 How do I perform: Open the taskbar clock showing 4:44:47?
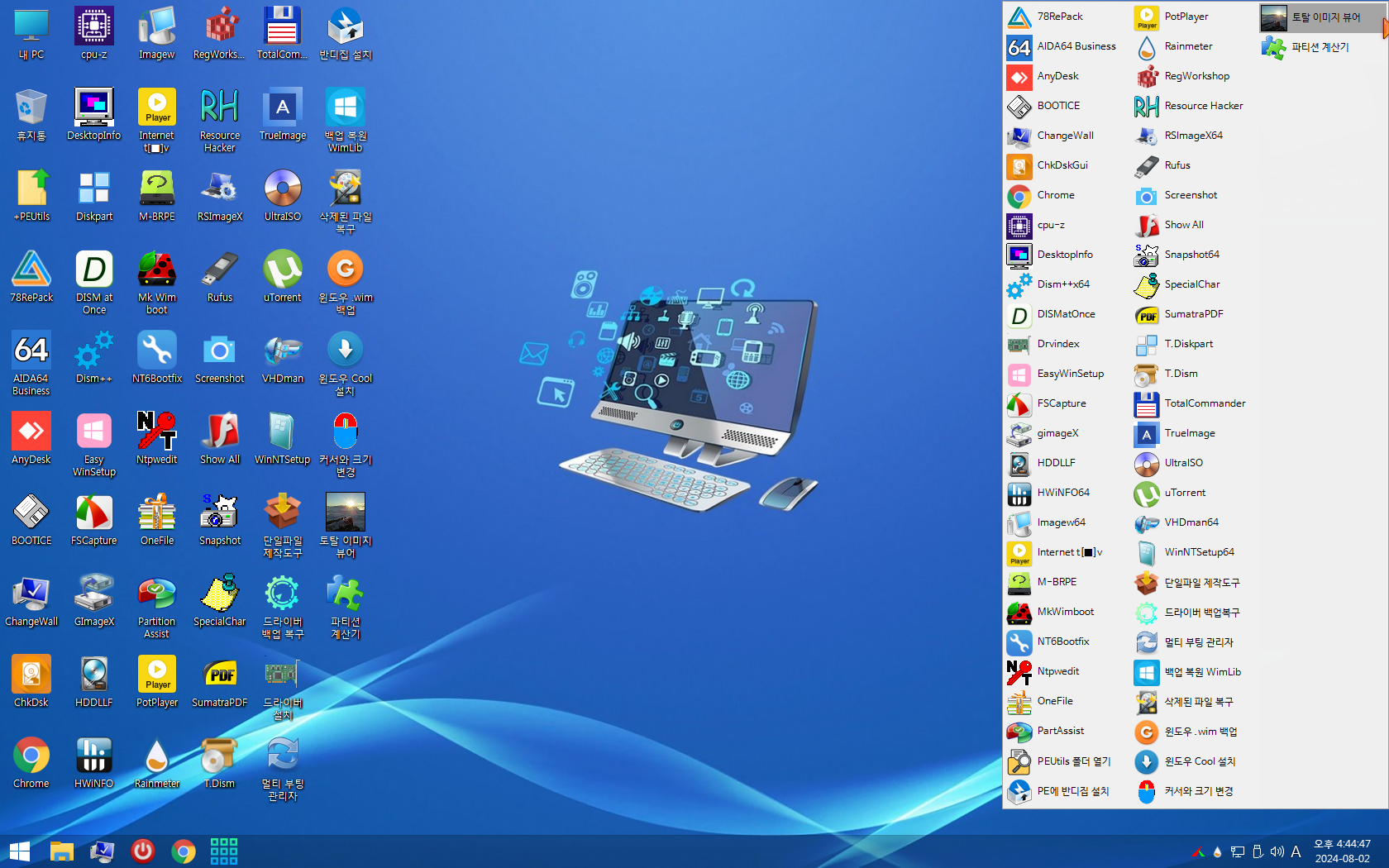point(1342,851)
